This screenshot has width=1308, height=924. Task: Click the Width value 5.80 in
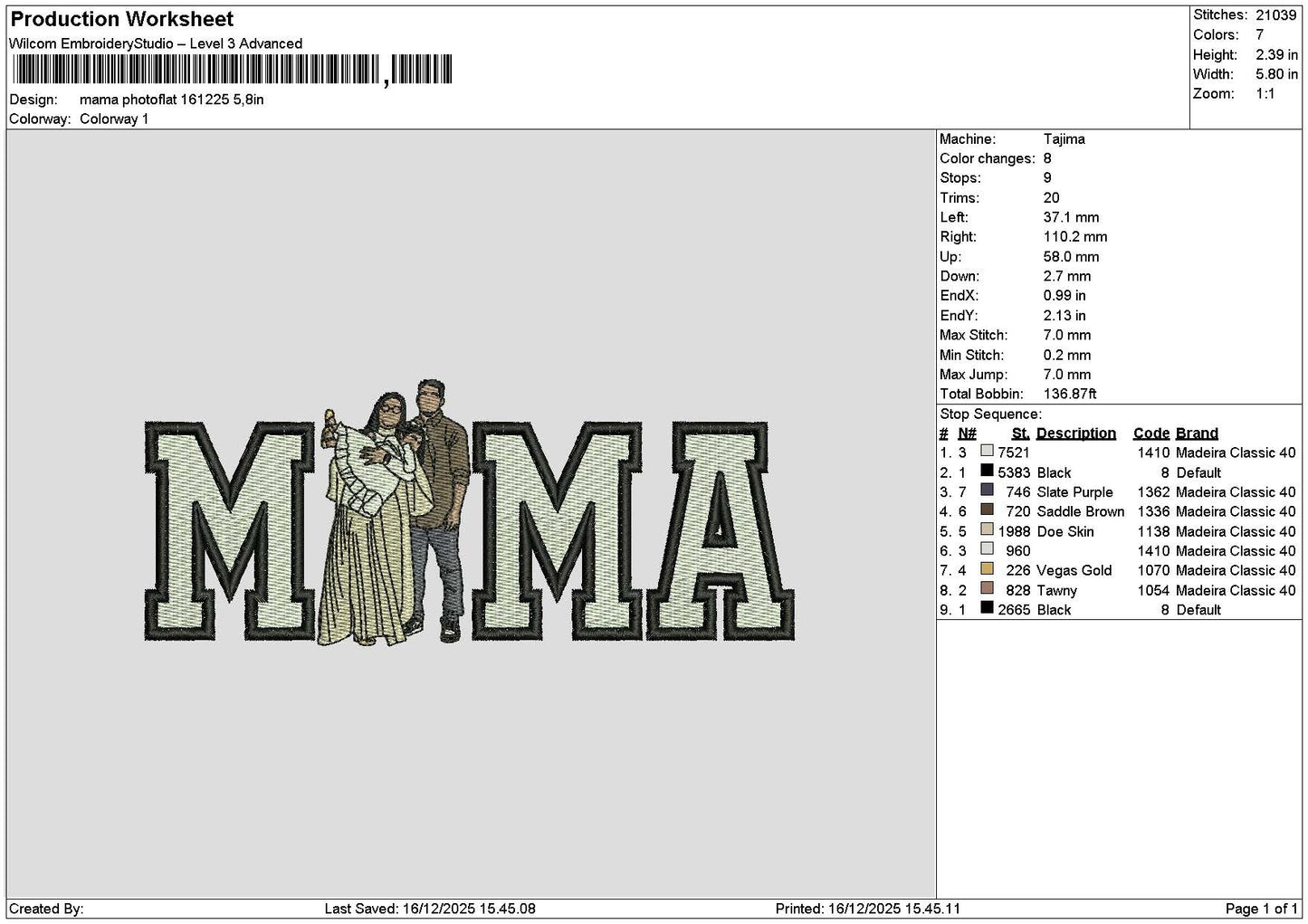[1277, 75]
